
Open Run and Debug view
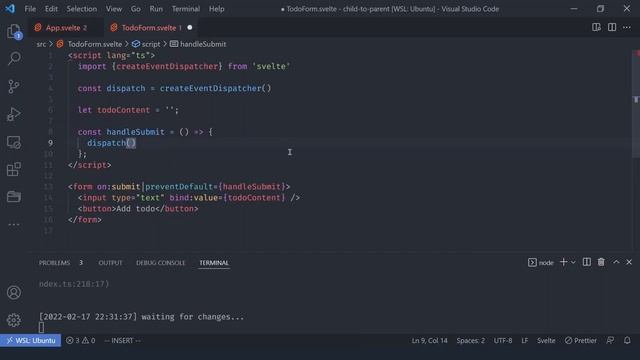click(14, 114)
